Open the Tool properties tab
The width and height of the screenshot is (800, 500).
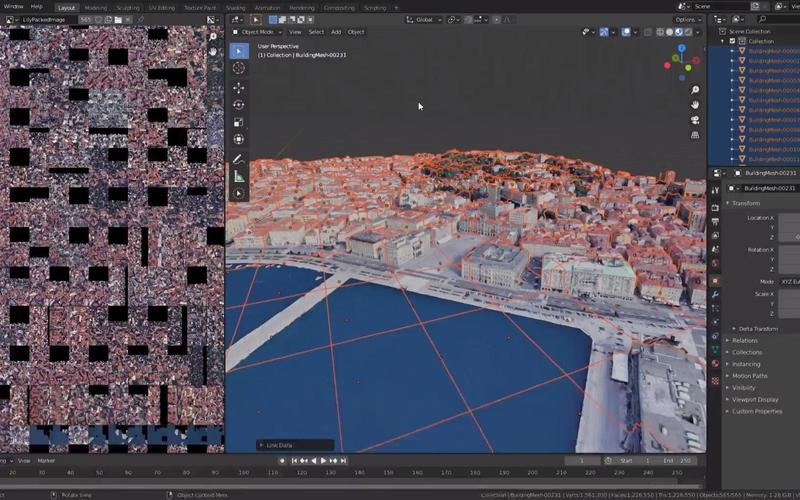(x=715, y=190)
